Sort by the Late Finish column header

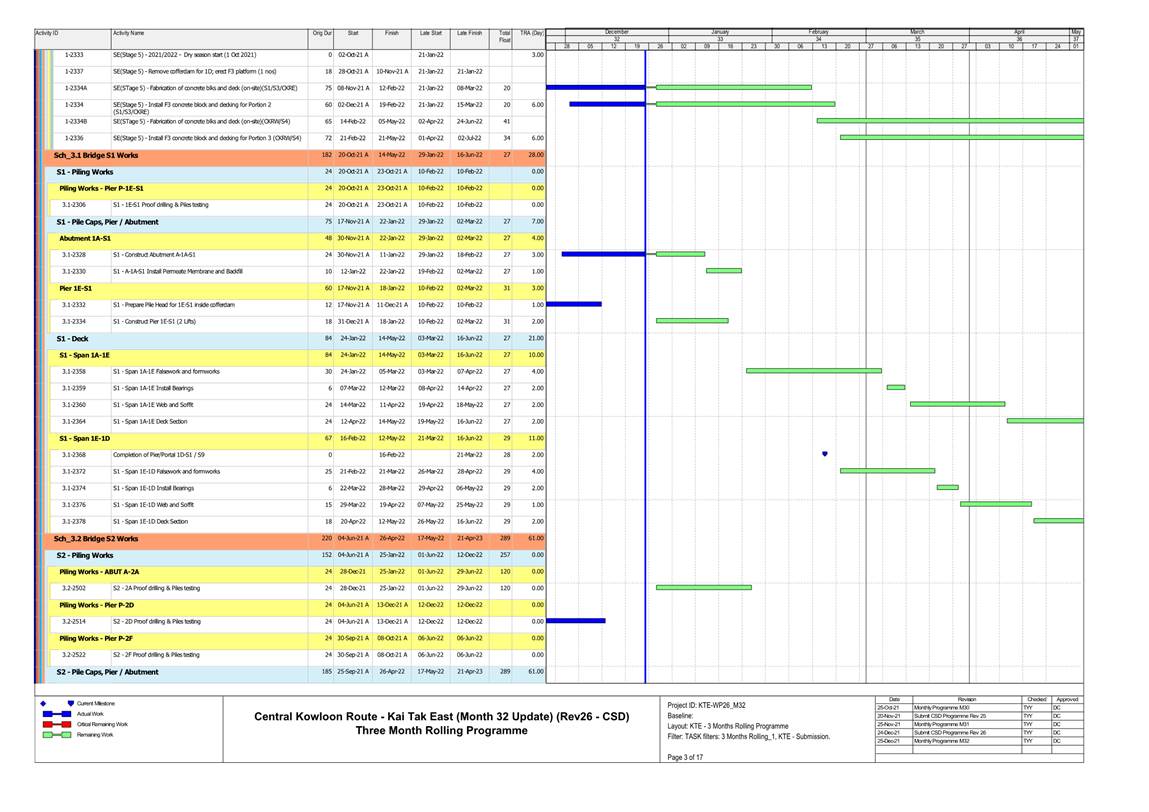469,33
